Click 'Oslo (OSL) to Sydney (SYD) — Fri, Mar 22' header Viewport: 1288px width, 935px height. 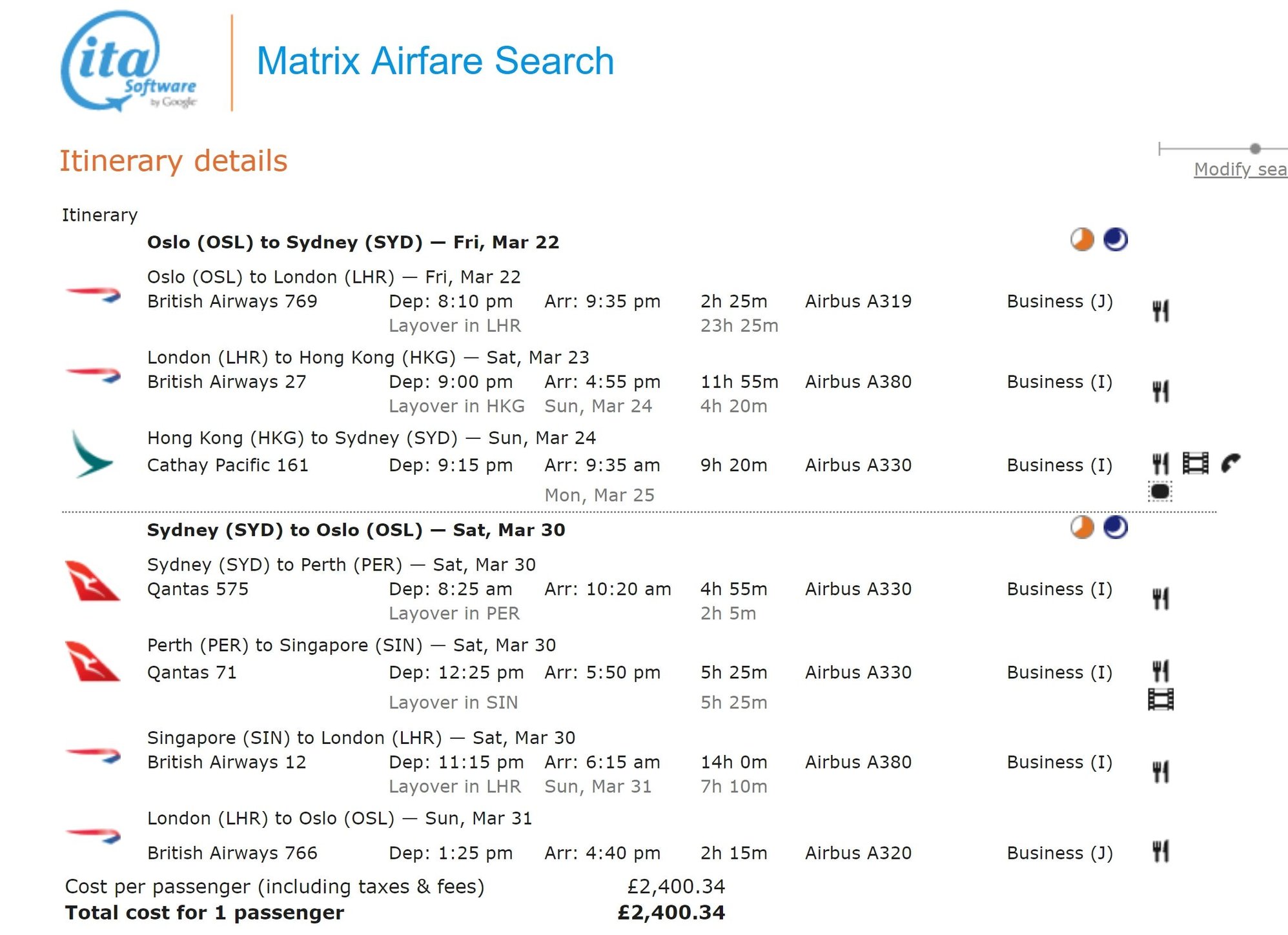(x=353, y=243)
